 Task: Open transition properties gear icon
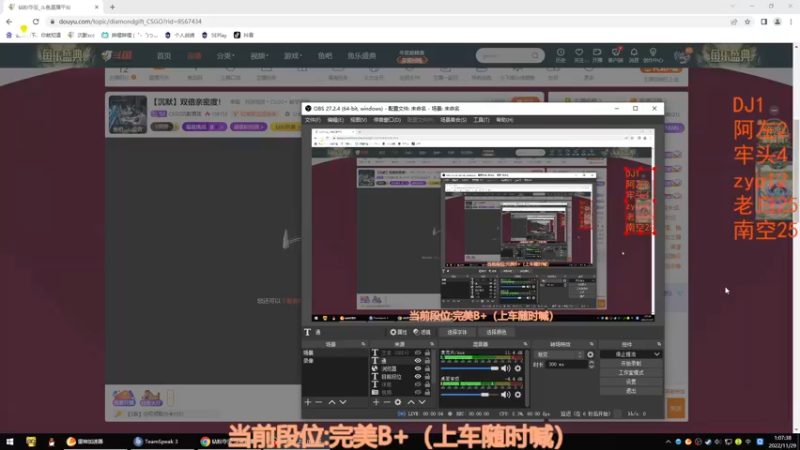(590, 355)
